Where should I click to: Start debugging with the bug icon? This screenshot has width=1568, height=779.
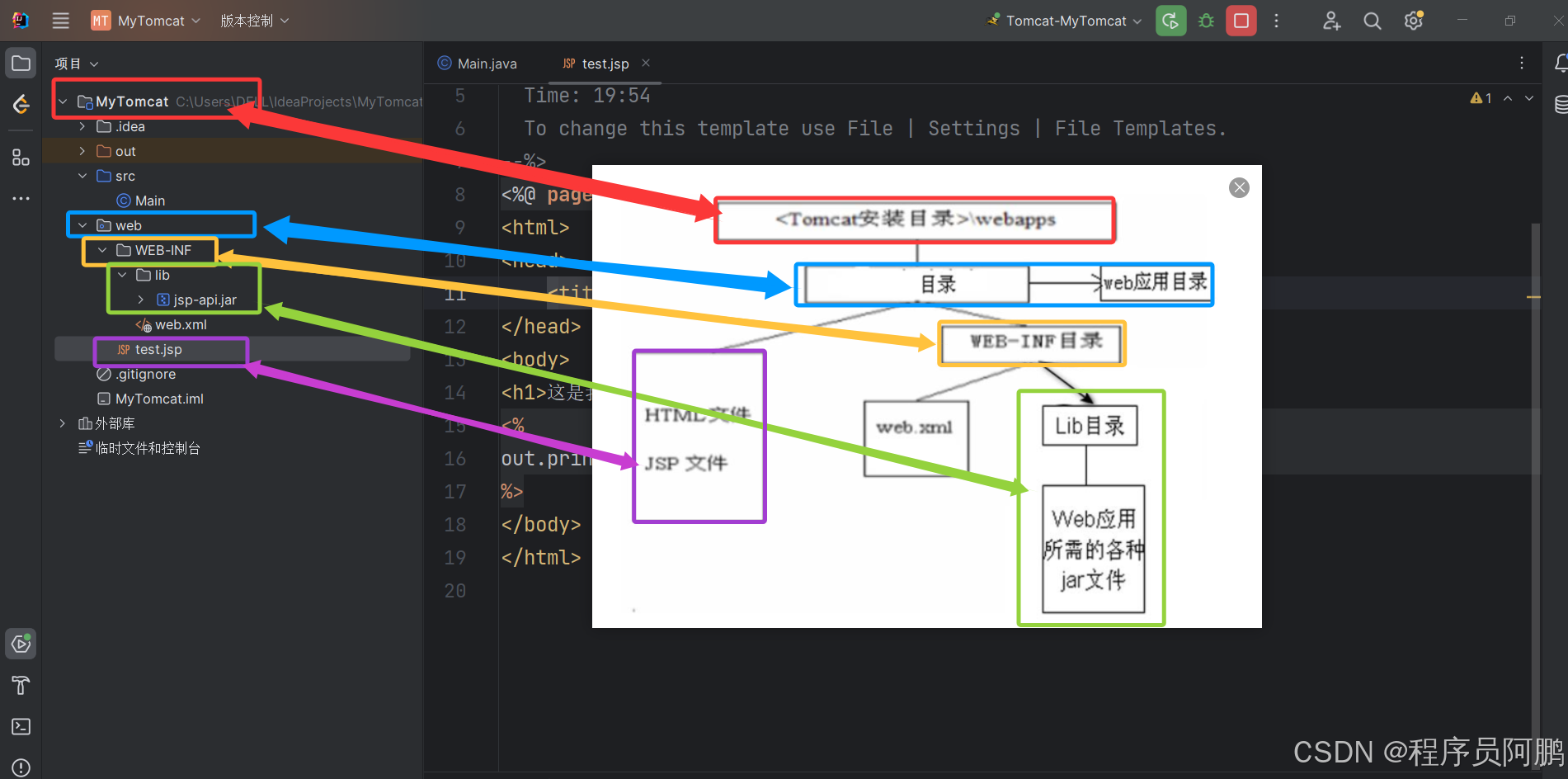tap(1206, 21)
